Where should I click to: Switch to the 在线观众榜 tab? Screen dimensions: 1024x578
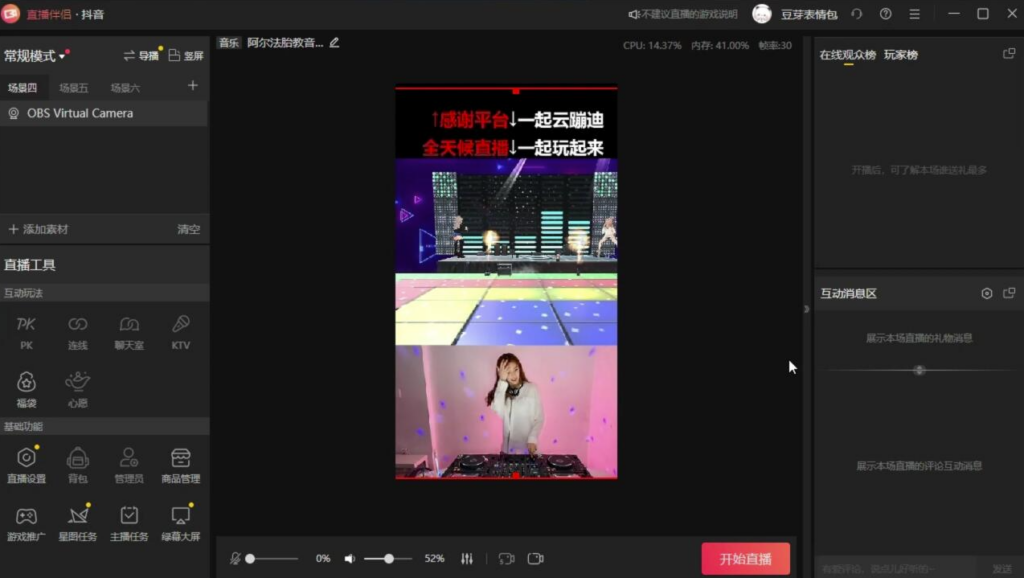click(x=848, y=55)
